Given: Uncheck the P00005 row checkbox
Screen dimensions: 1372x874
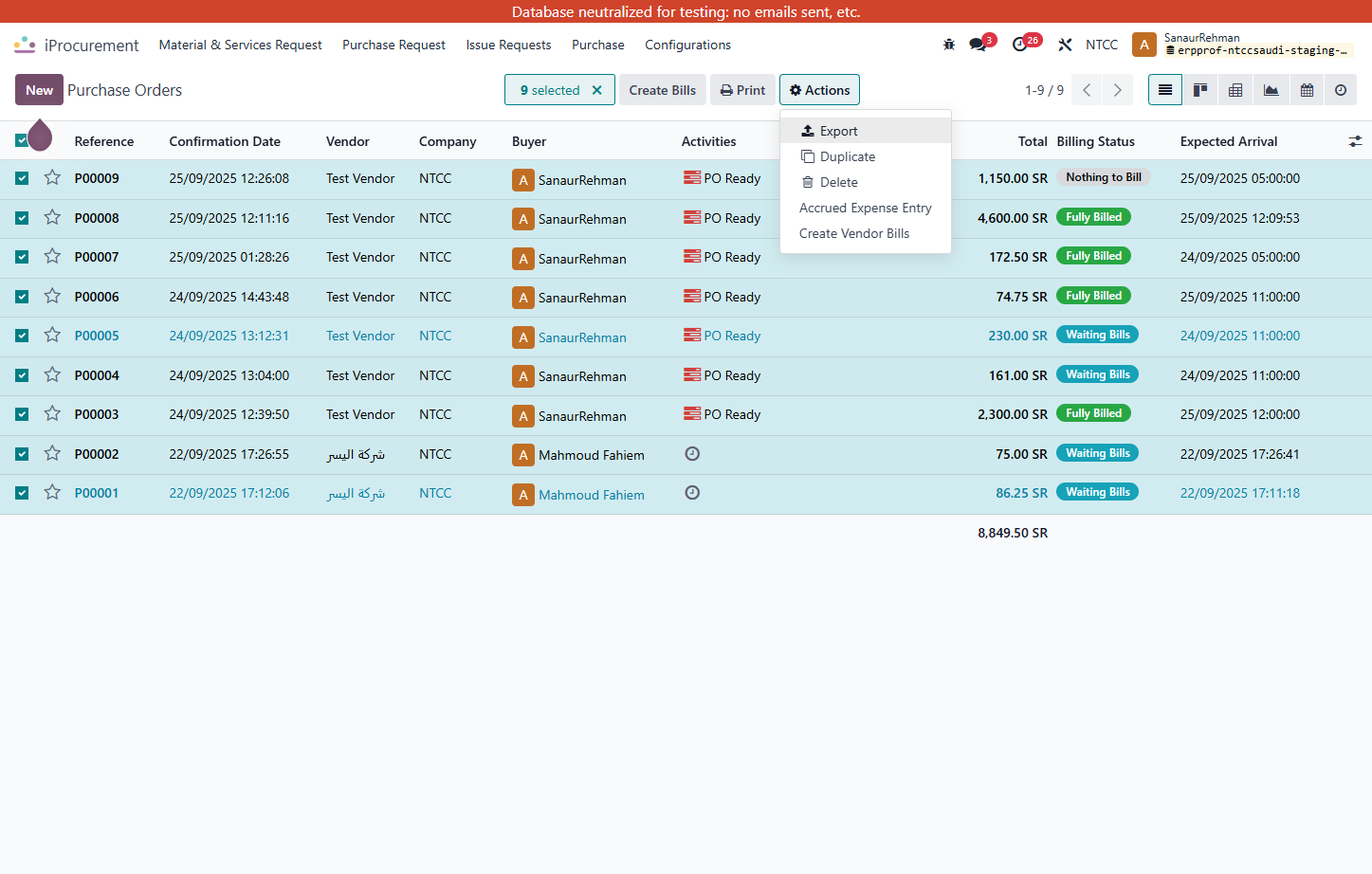Looking at the screenshot, I should pyautogui.click(x=22, y=336).
